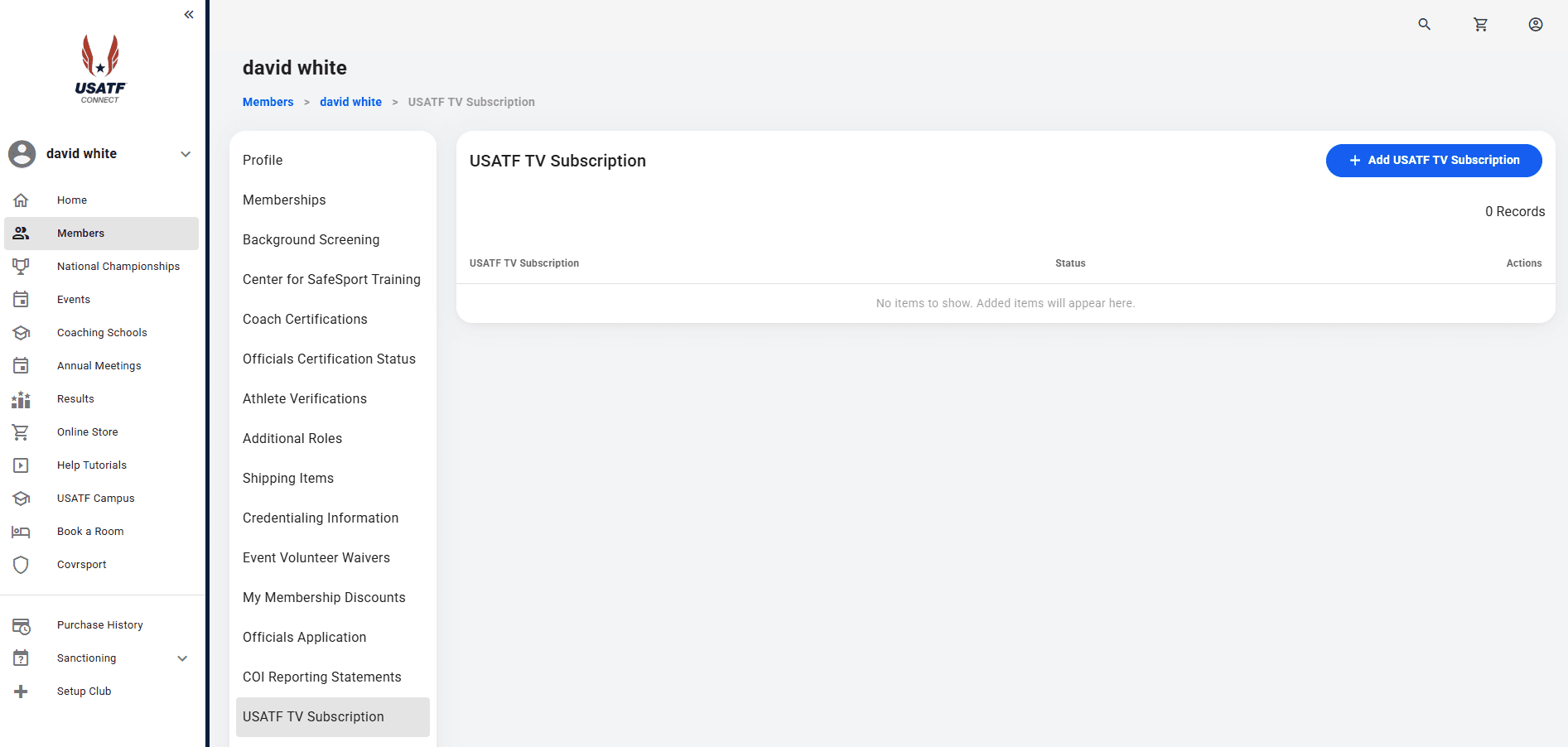The width and height of the screenshot is (1568, 747).
Task: Click Add USATF TV Subscription button
Action: click(1433, 161)
